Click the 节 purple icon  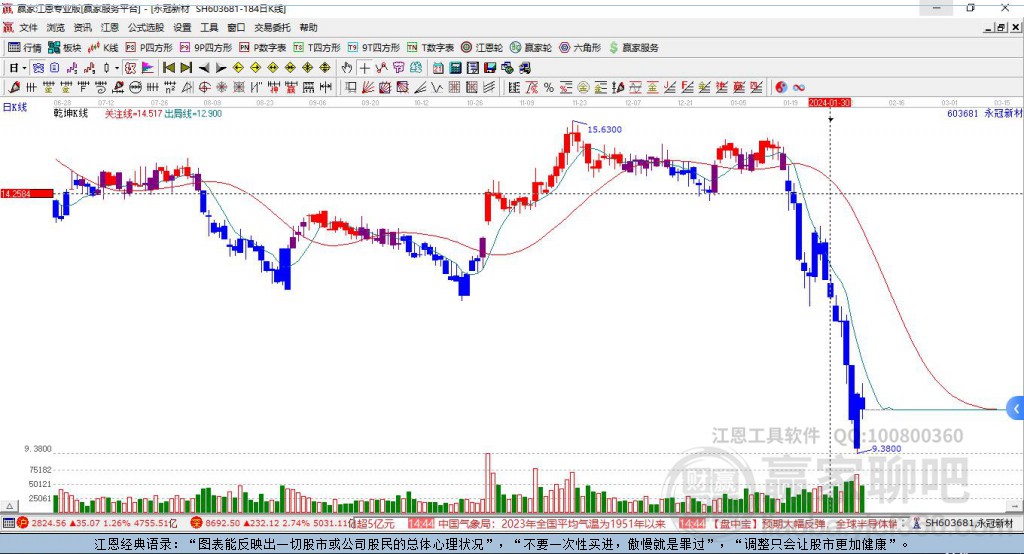[x=398, y=68]
